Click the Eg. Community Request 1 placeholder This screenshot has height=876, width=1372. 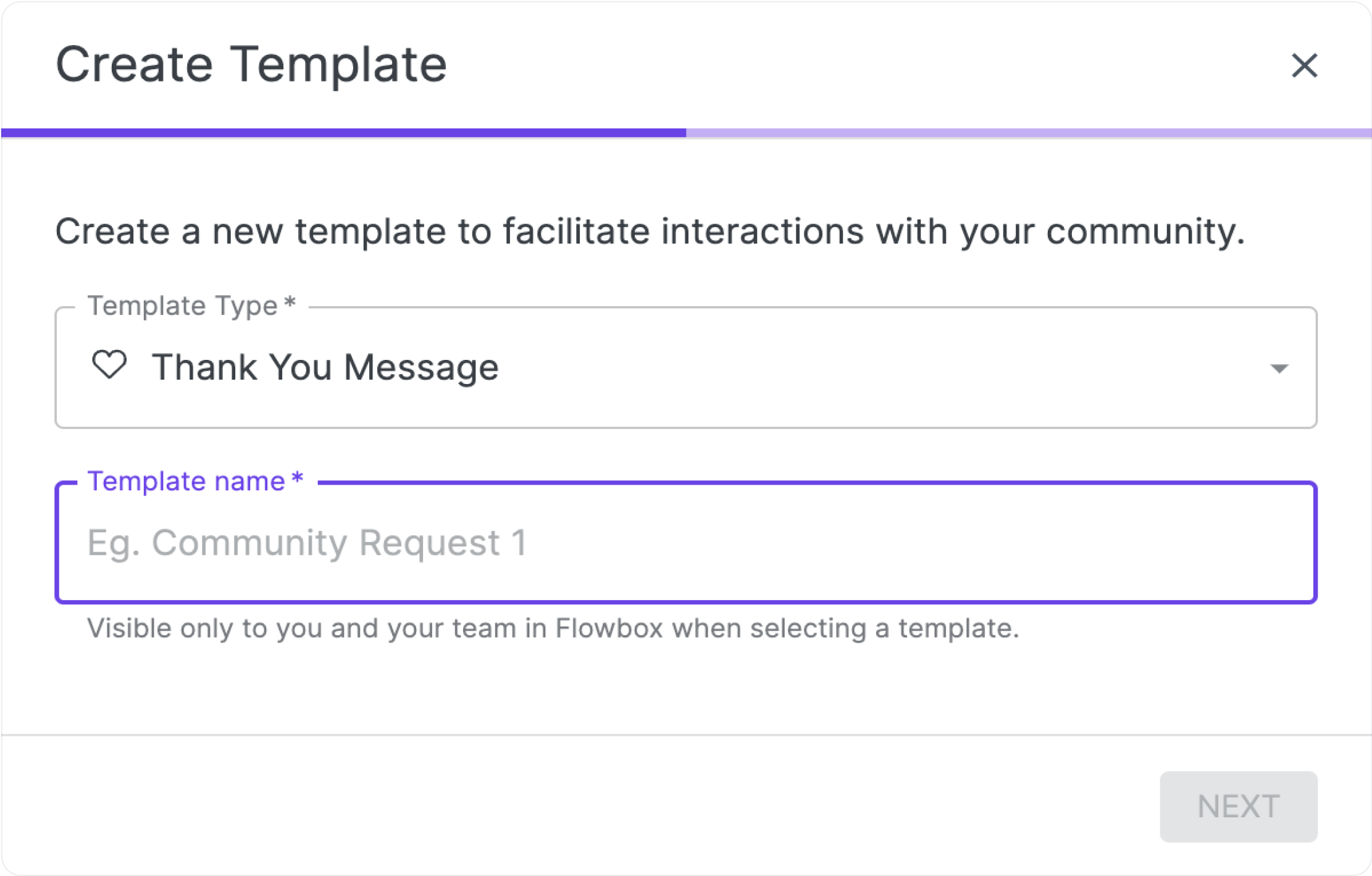pos(307,543)
